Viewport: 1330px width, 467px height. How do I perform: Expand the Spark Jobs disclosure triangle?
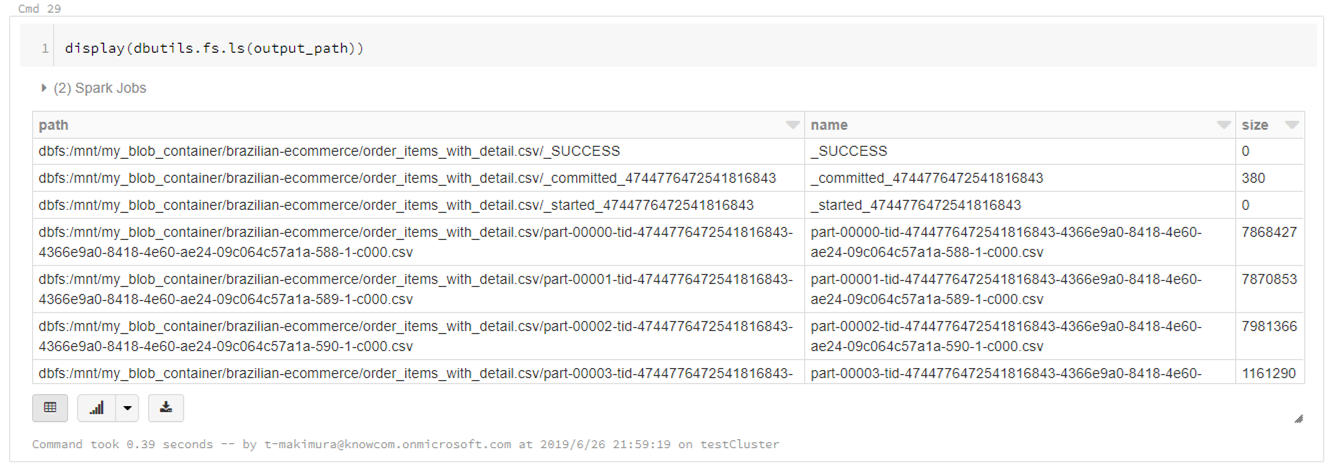[x=44, y=88]
